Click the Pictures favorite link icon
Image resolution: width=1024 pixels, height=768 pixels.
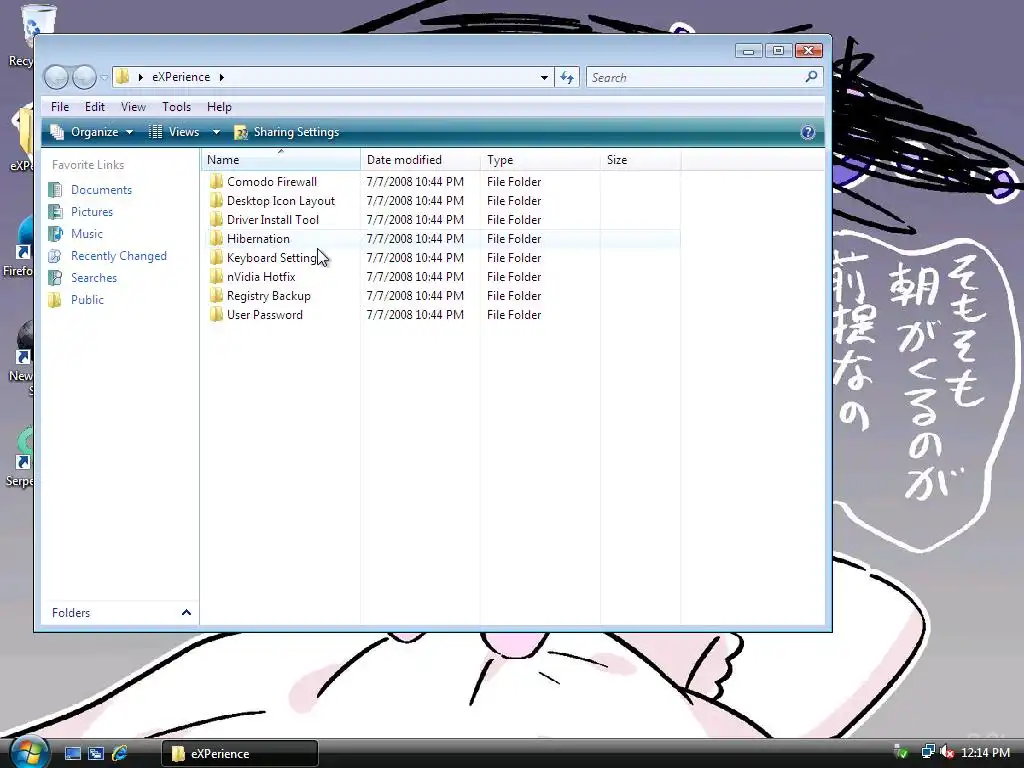pyautogui.click(x=56, y=212)
